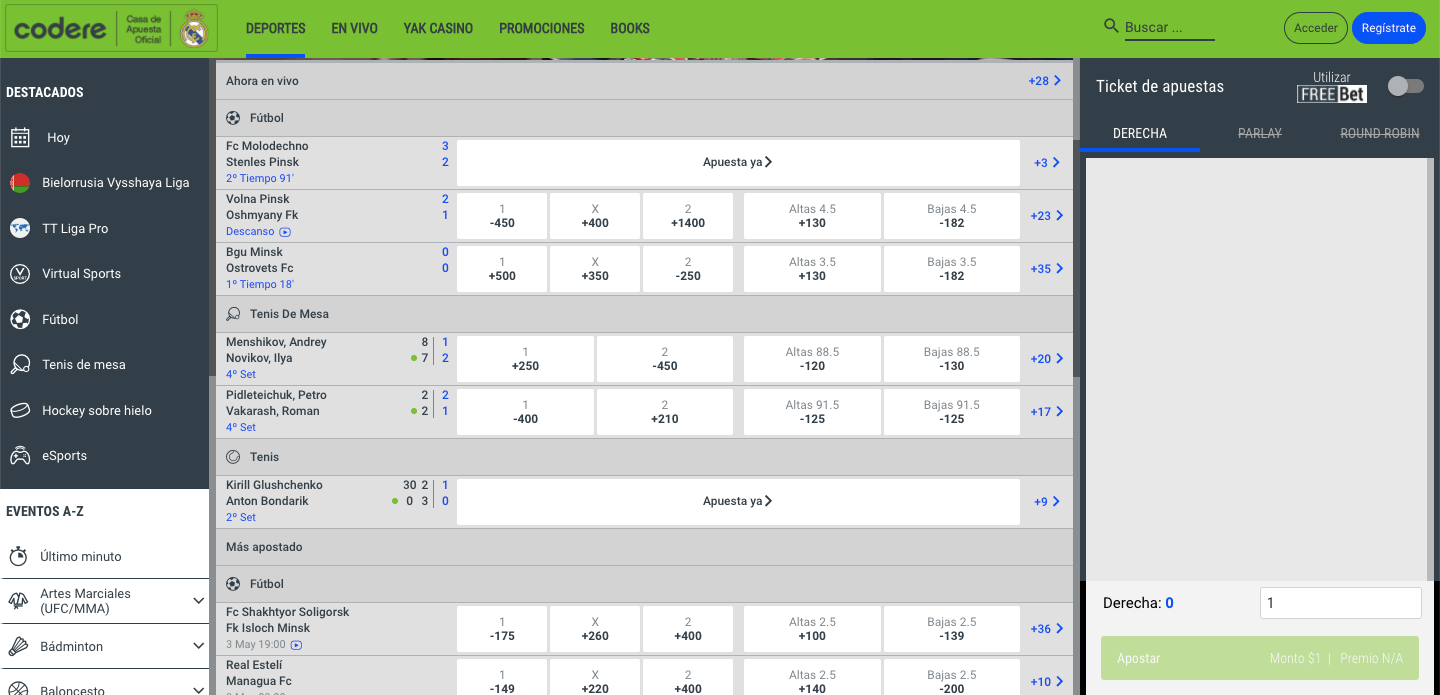Screen dimensions: 1440x695
Task: Switch to the Parlay tab
Action: (1260, 133)
